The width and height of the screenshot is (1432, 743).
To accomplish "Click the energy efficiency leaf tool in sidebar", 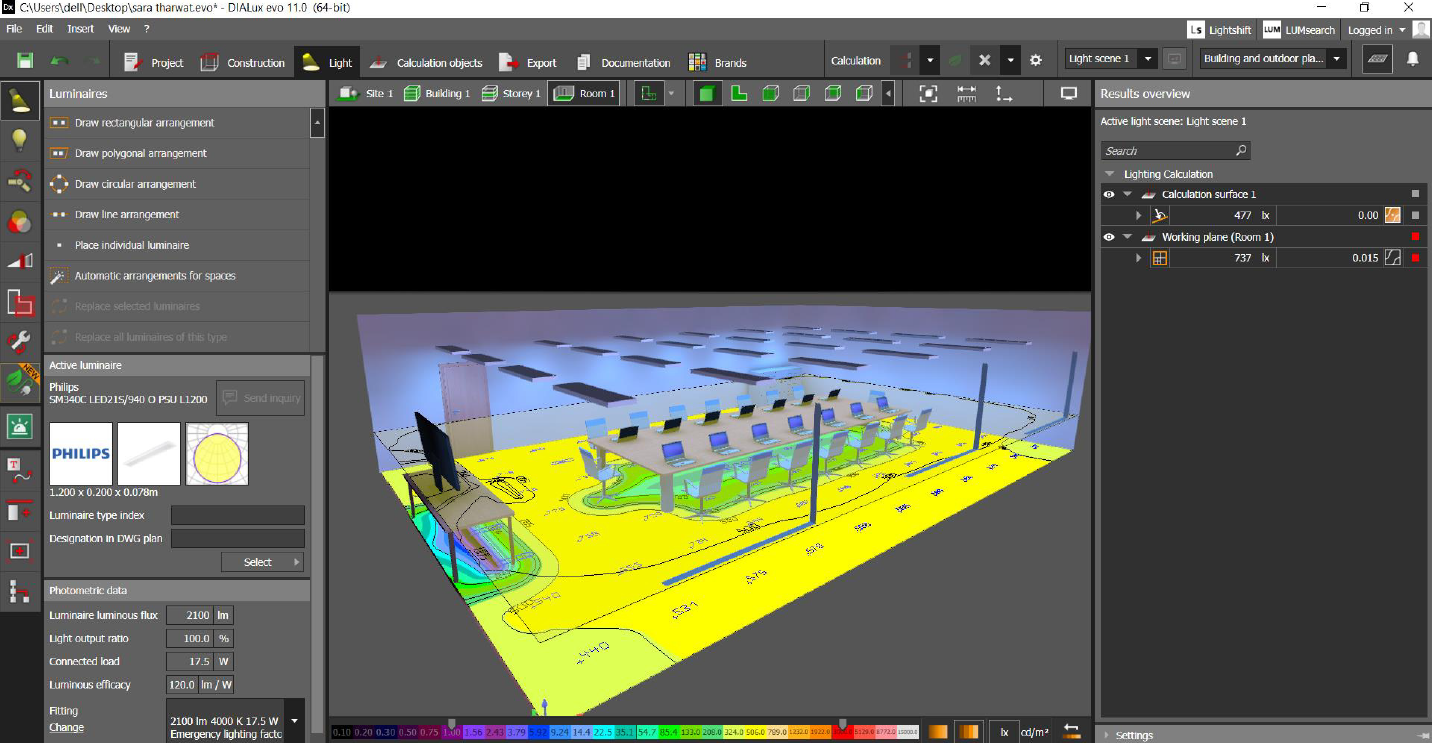I will [x=20, y=382].
